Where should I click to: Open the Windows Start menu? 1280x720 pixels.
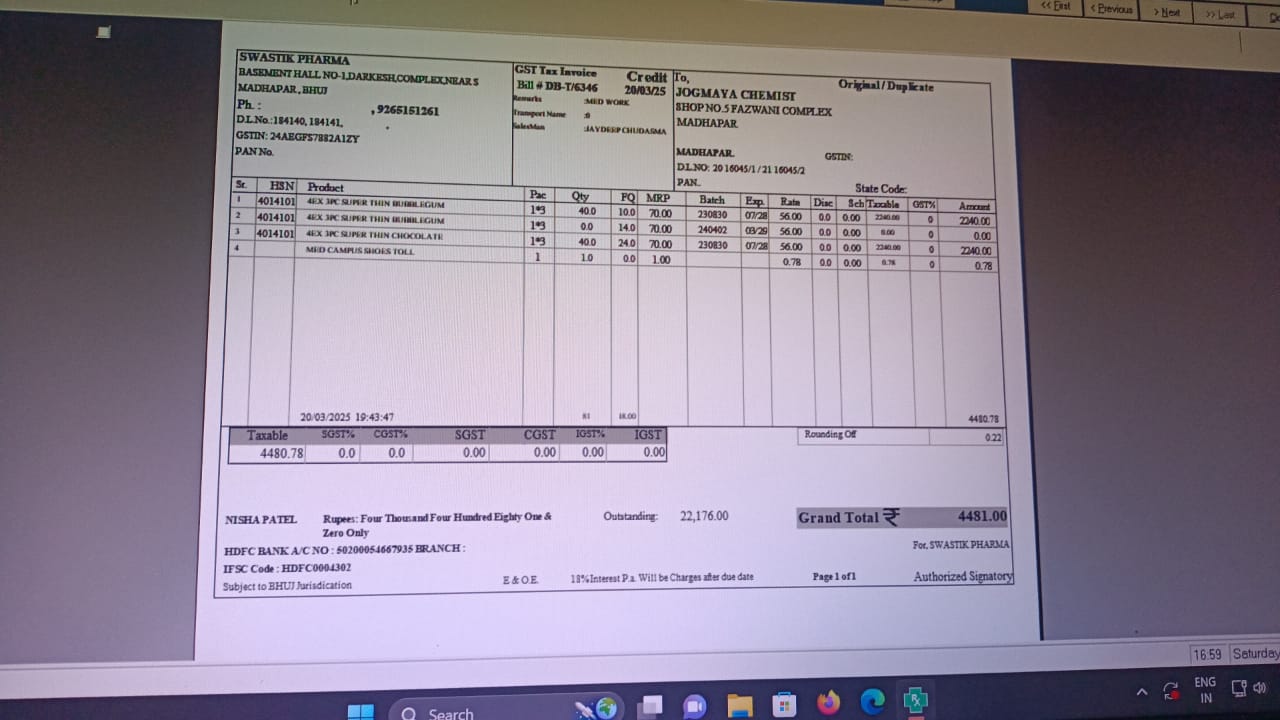[x=361, y=712]
